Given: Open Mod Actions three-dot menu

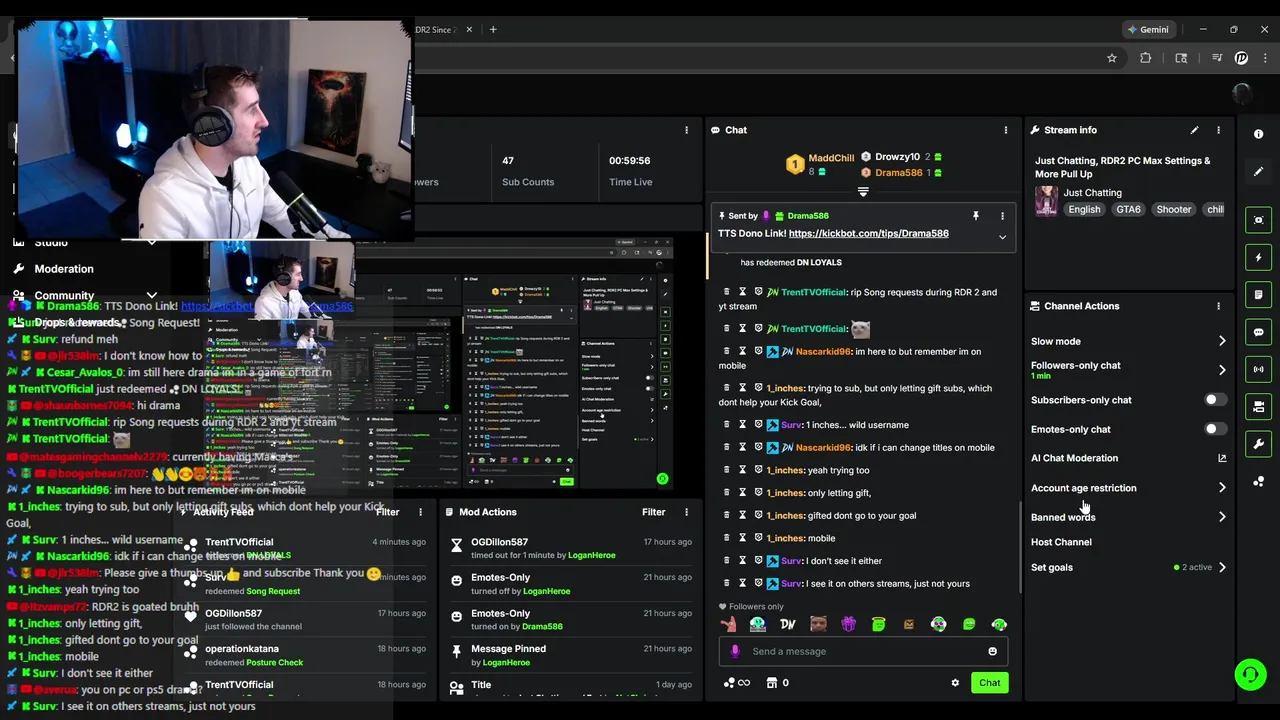Looking at the screenshot, I should [686, 512].
